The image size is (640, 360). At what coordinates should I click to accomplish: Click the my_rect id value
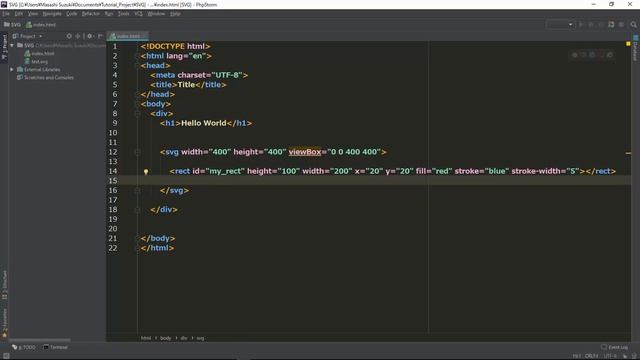[x=225, y=171]
